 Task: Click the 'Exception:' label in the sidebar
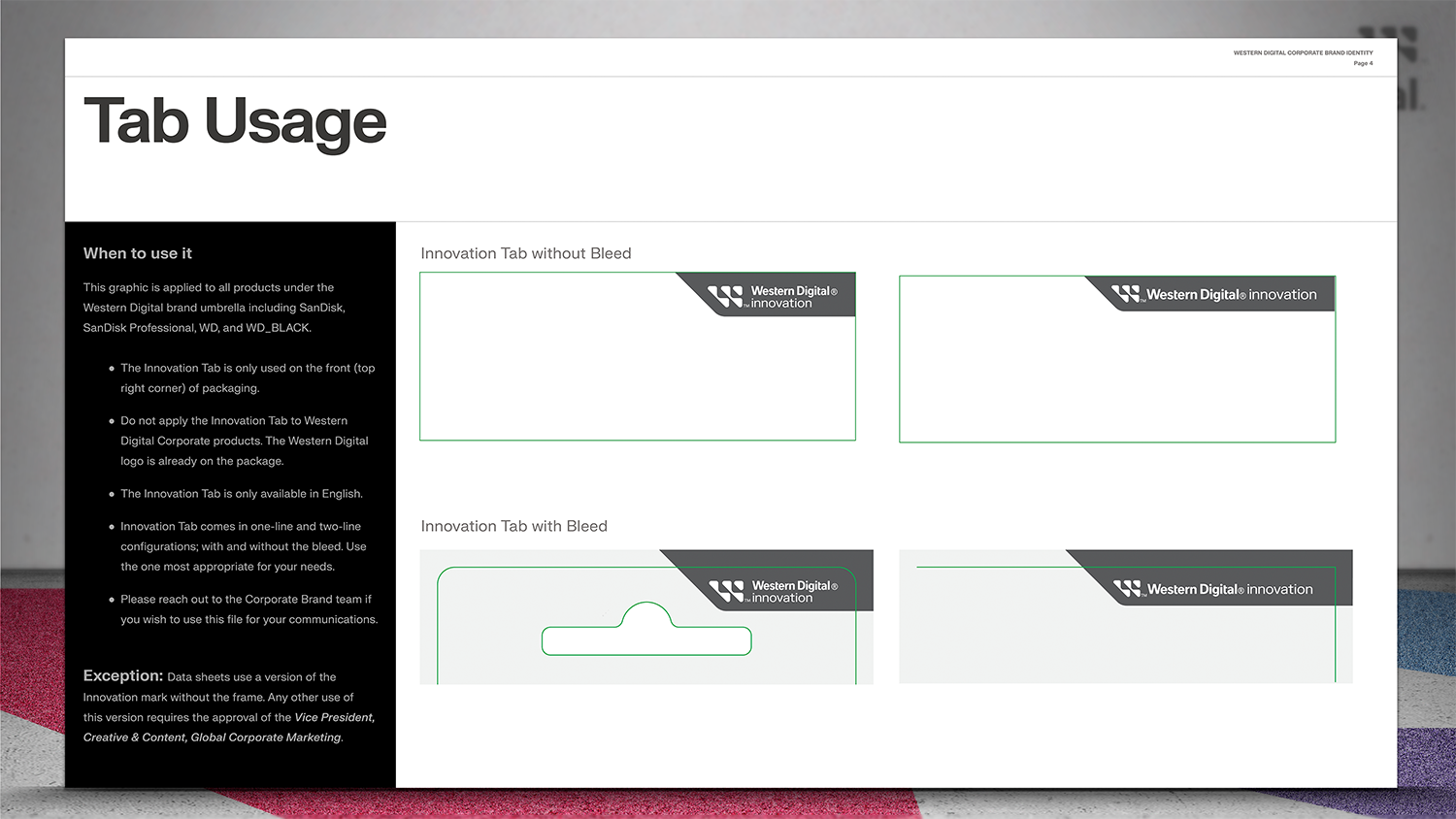122,675
